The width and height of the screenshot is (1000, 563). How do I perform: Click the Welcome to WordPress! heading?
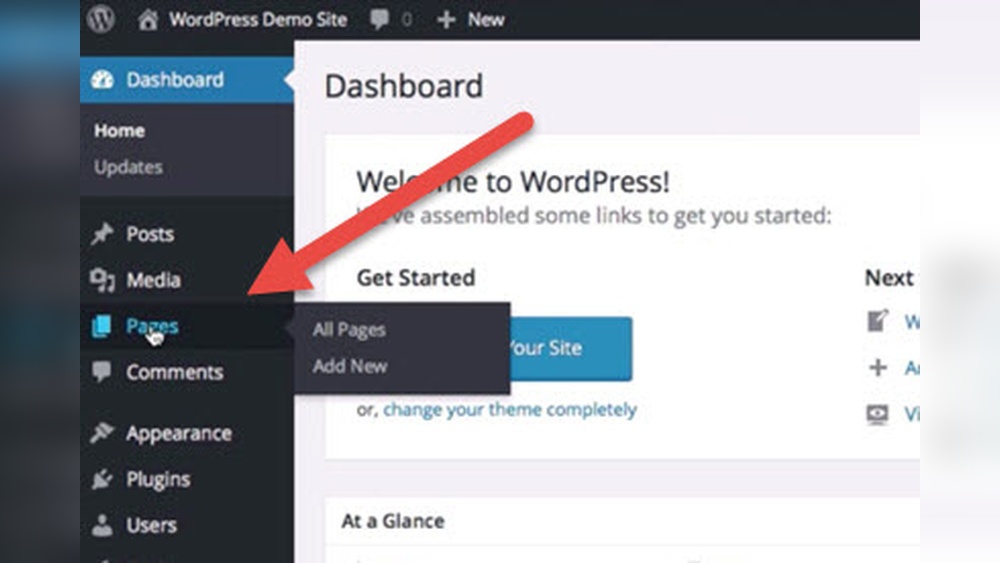point(513,182)
